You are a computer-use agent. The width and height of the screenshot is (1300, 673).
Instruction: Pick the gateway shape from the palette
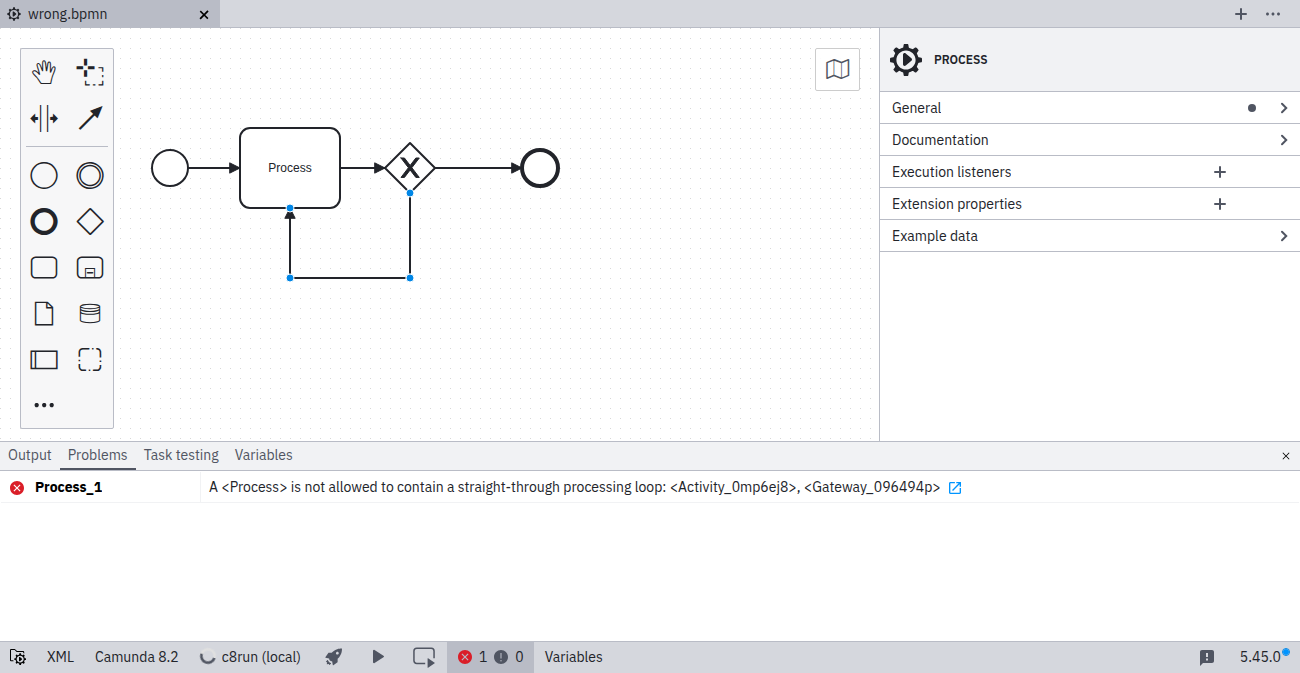pyautogui.click(x=90, y=221)
